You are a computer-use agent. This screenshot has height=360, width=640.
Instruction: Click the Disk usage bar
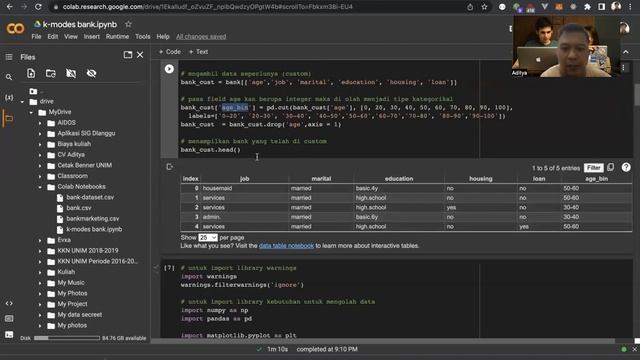point(67,338)
